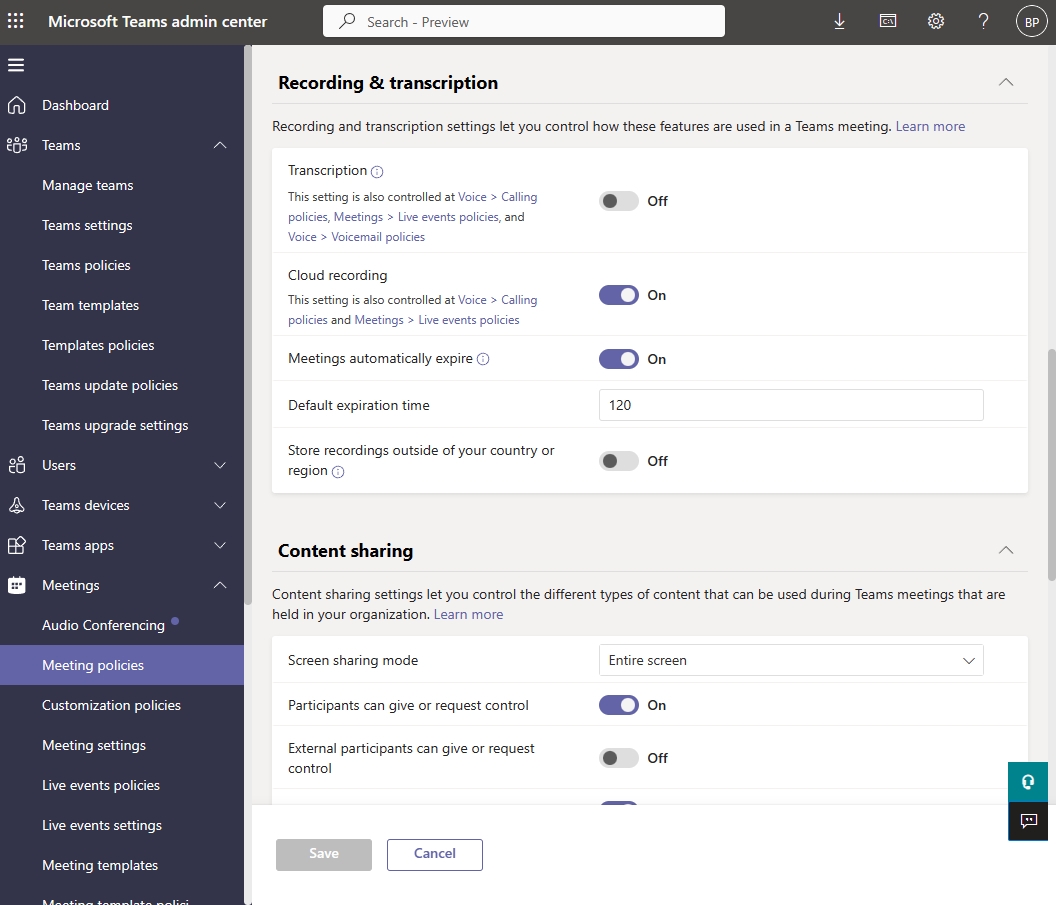This screenshot has height=905, width=1056.
Task: Open the Screen sharing mode dropdown
Action: [x=790, y=660]
